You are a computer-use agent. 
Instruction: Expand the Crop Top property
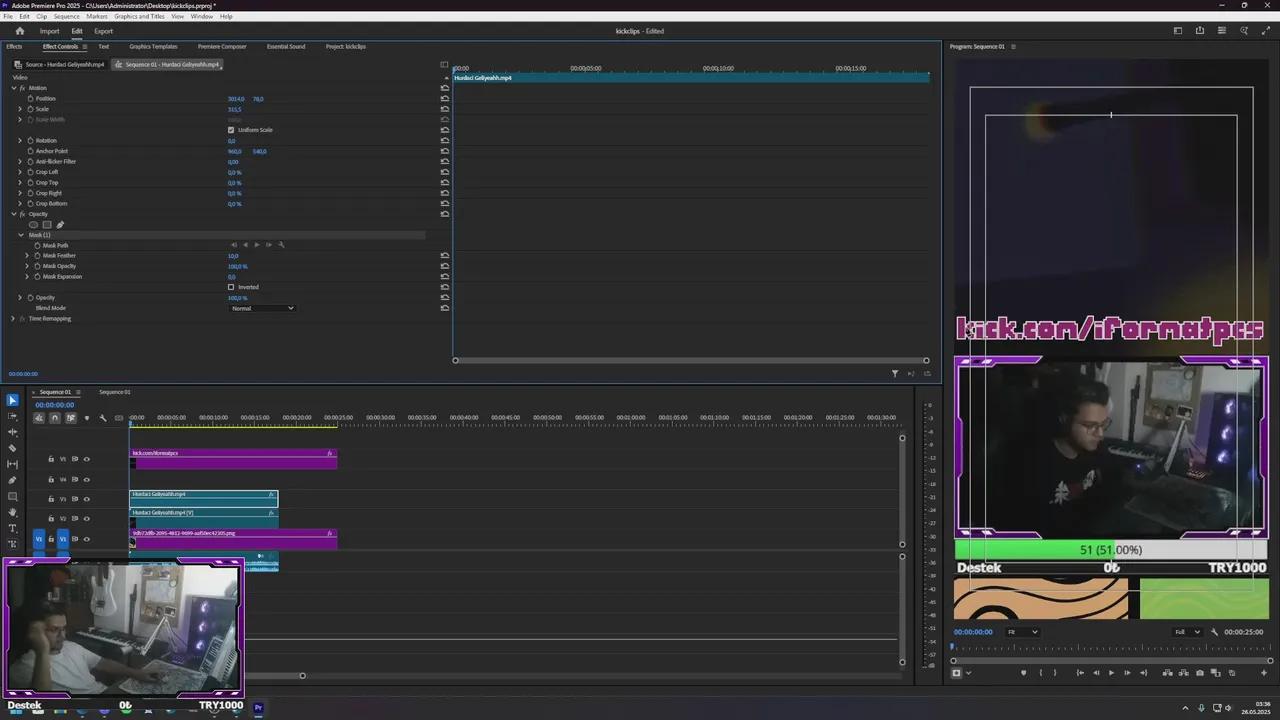20,183
